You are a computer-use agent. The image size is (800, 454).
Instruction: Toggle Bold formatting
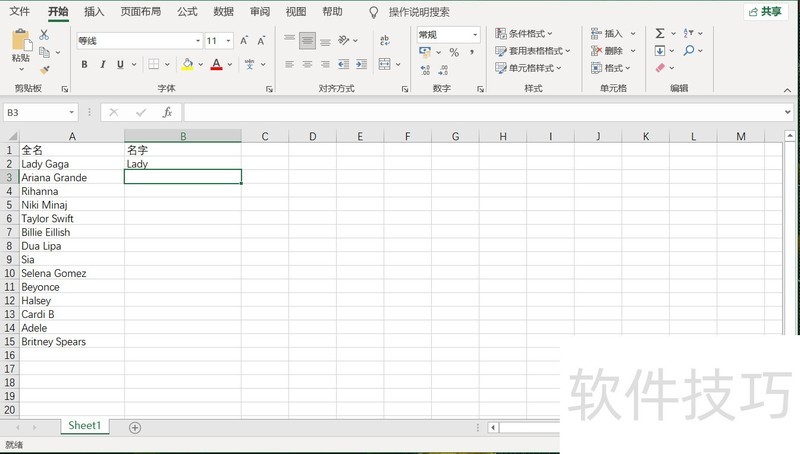point(84,64)
